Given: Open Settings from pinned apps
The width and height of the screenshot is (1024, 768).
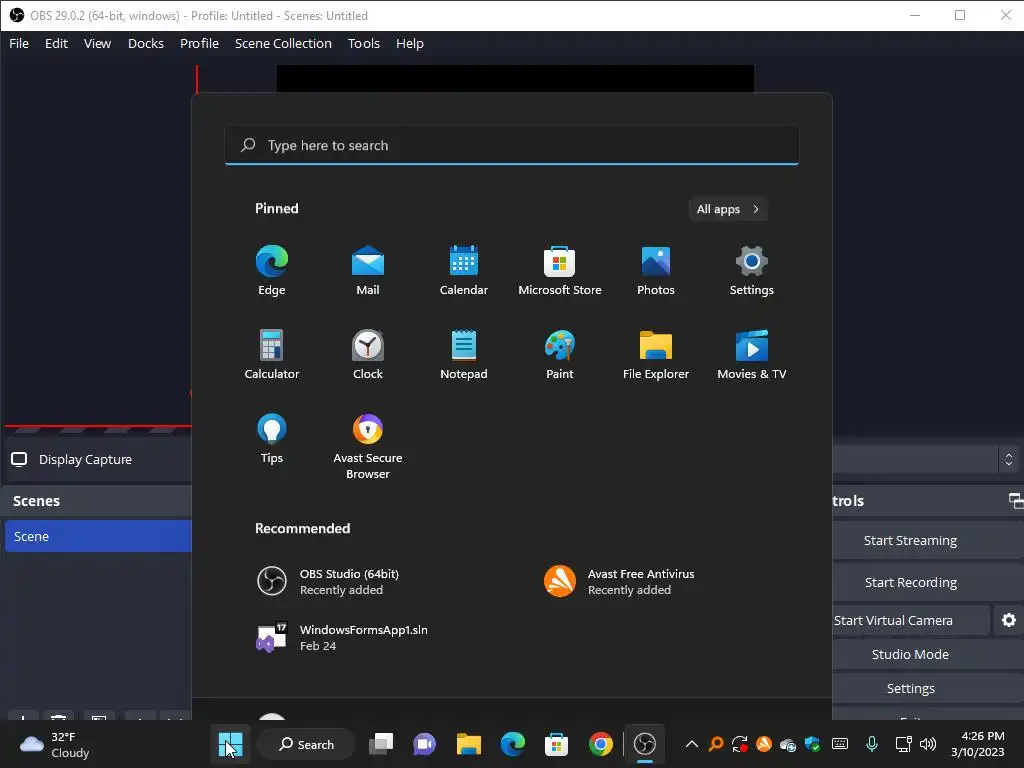Looking at the screenshot, I should [x=752, y=270].
